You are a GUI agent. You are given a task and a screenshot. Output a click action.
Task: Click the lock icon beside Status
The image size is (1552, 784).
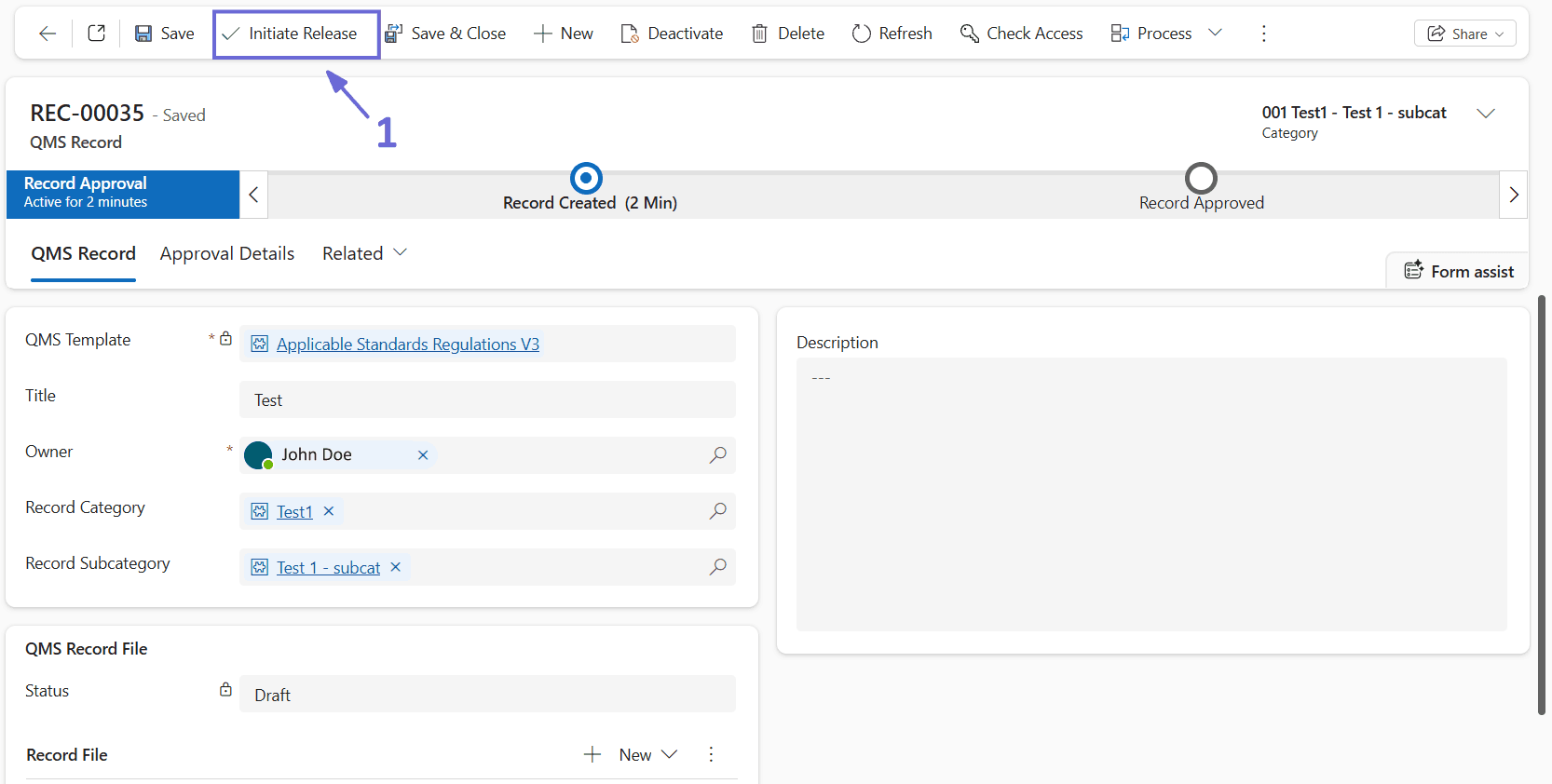[225, 690]
